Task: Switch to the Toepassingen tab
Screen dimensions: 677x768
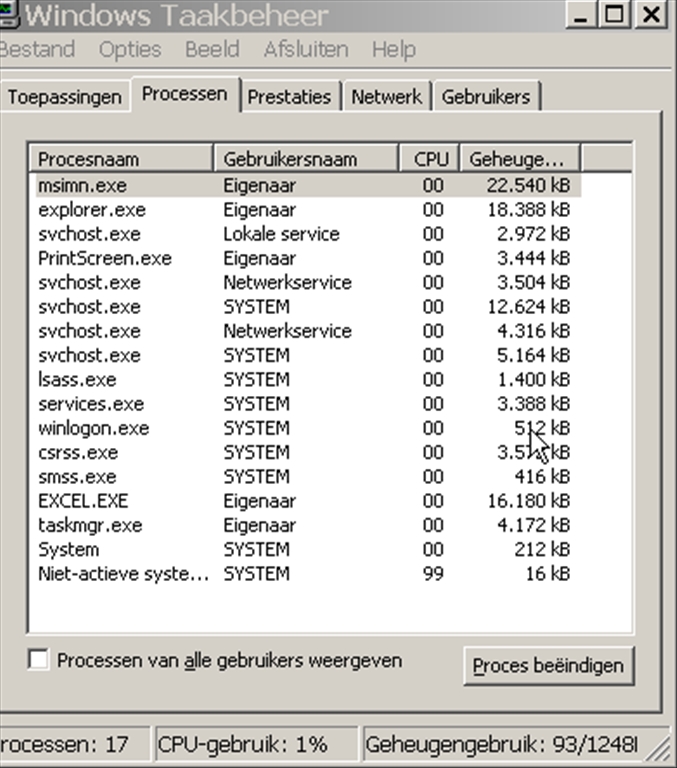Action: click(x=65, y=97)
